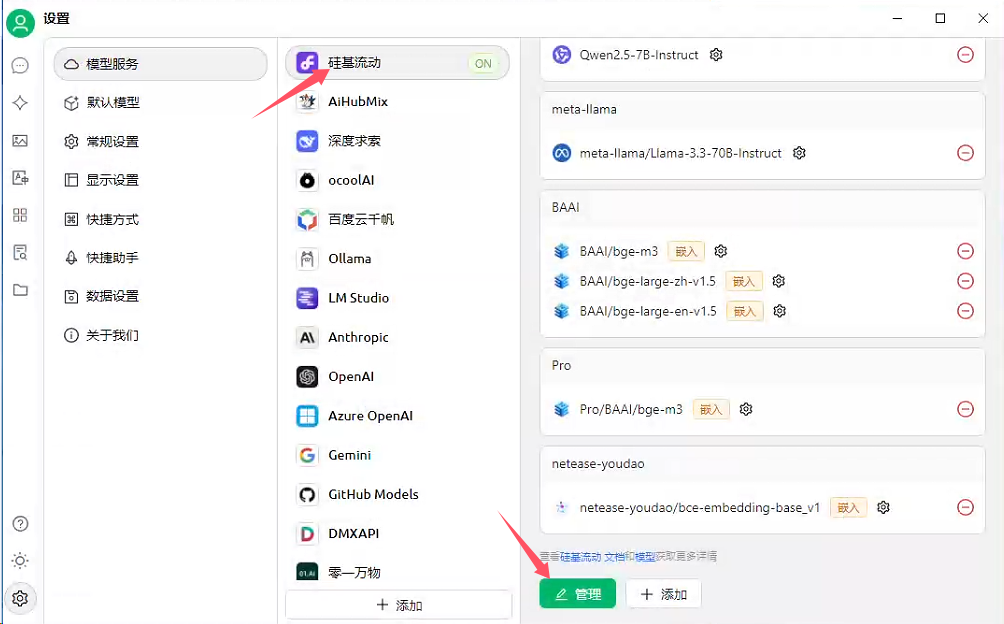Remove the Qwen2.5-7B-Instruct model
This screenshot has height=624, width=1004.
coord(966,55)
